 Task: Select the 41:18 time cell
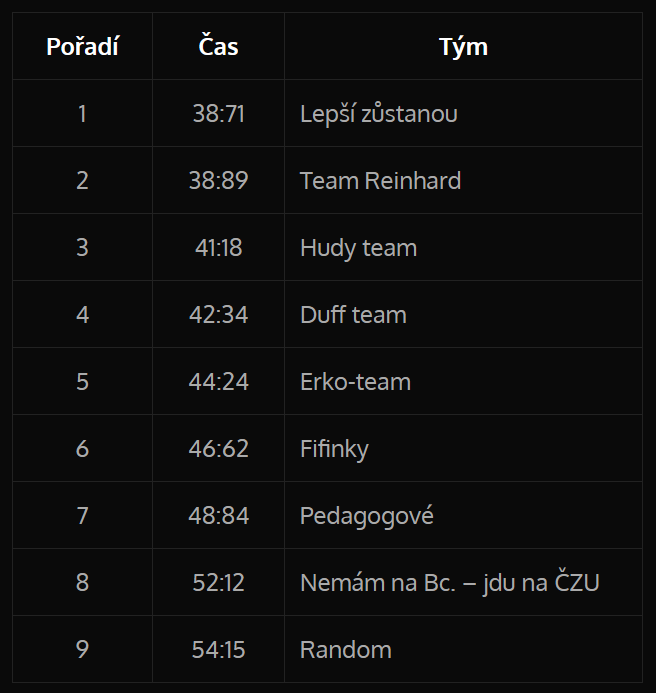pos(218,248)
